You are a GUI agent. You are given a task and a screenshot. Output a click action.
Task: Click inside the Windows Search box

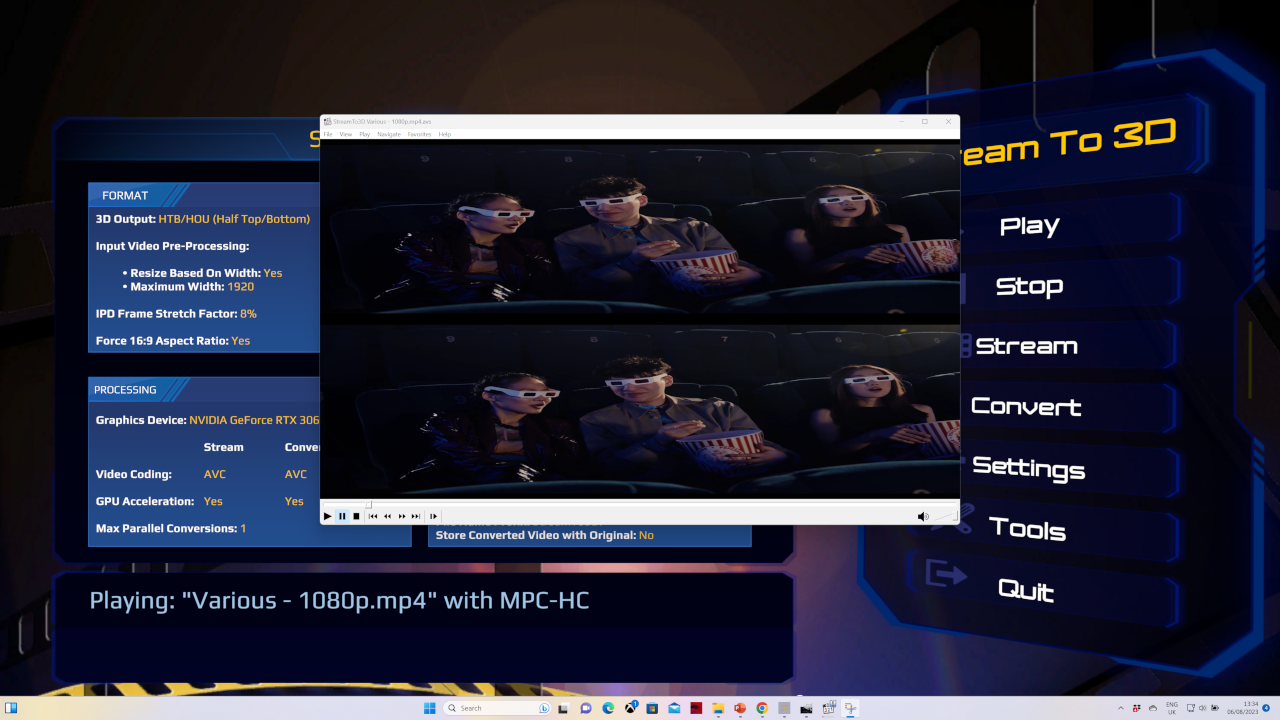490,707
